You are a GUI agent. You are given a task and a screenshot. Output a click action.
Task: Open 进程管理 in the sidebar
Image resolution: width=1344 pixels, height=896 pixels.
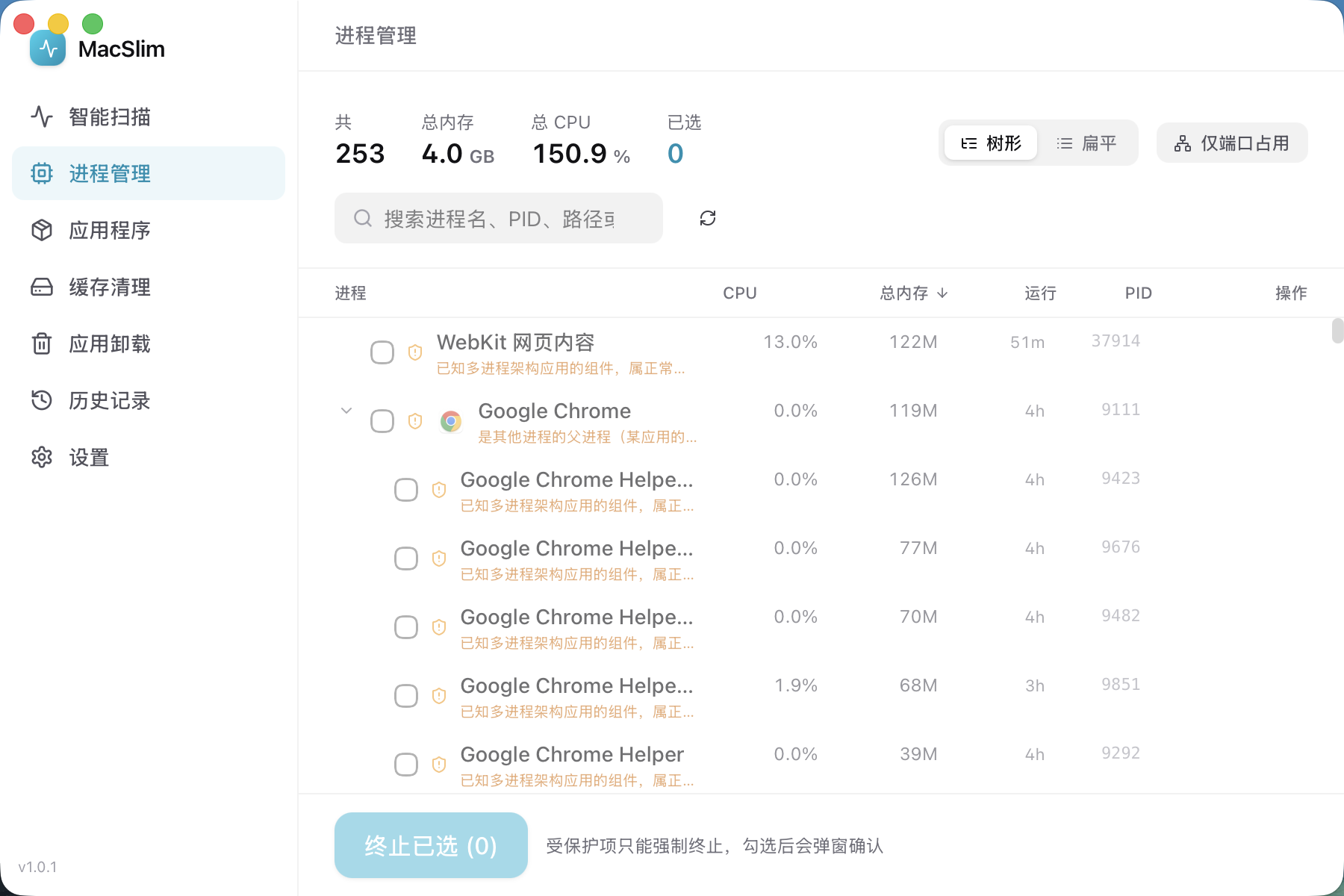(149, 173)
